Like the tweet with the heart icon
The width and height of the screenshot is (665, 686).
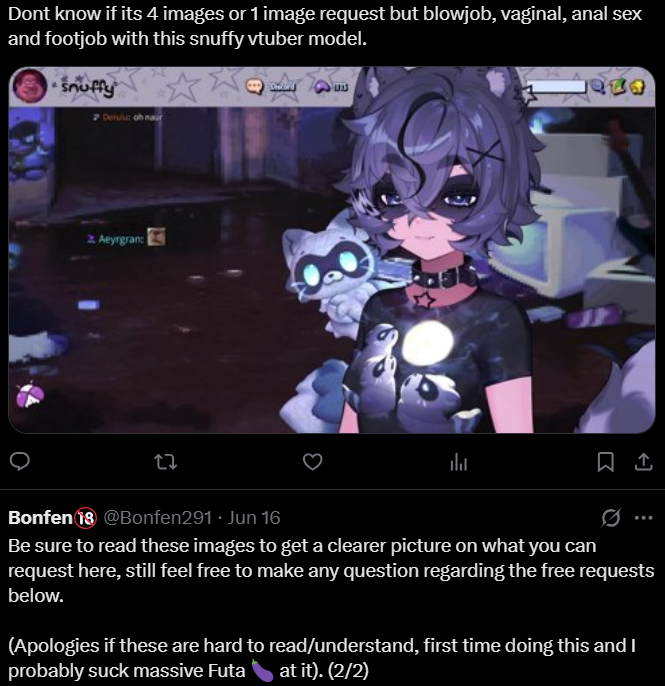pos(313,462)
